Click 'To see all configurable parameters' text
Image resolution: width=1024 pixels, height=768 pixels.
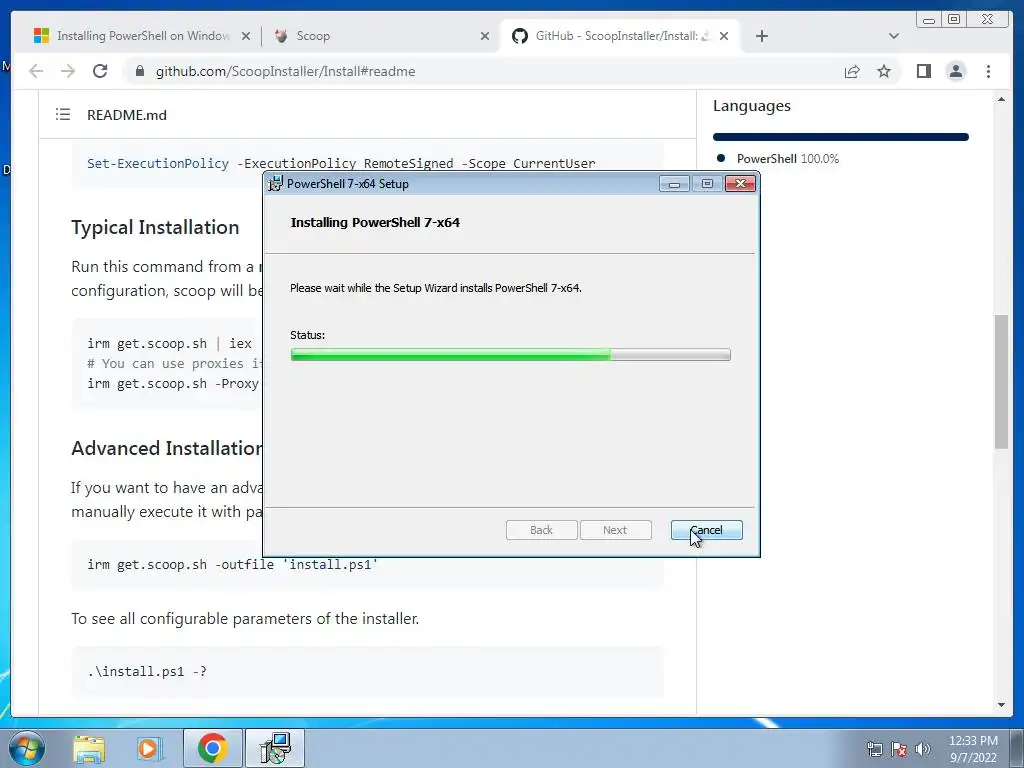click(245, 618)
